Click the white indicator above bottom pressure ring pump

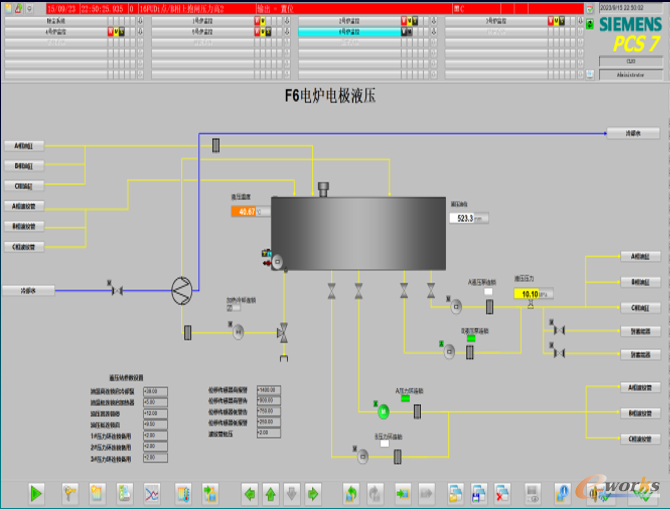coord(385,444)
